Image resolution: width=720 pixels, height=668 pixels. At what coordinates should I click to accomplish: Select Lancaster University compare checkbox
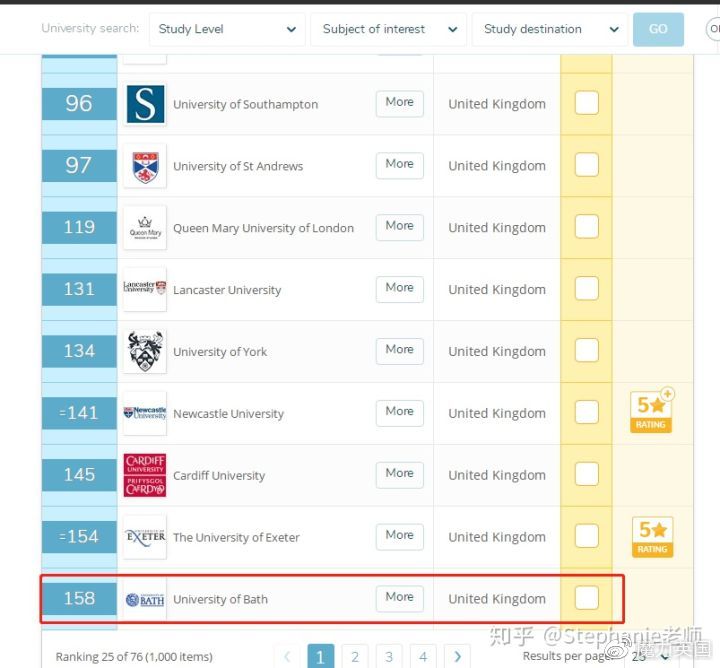click(x=586, y=288)
